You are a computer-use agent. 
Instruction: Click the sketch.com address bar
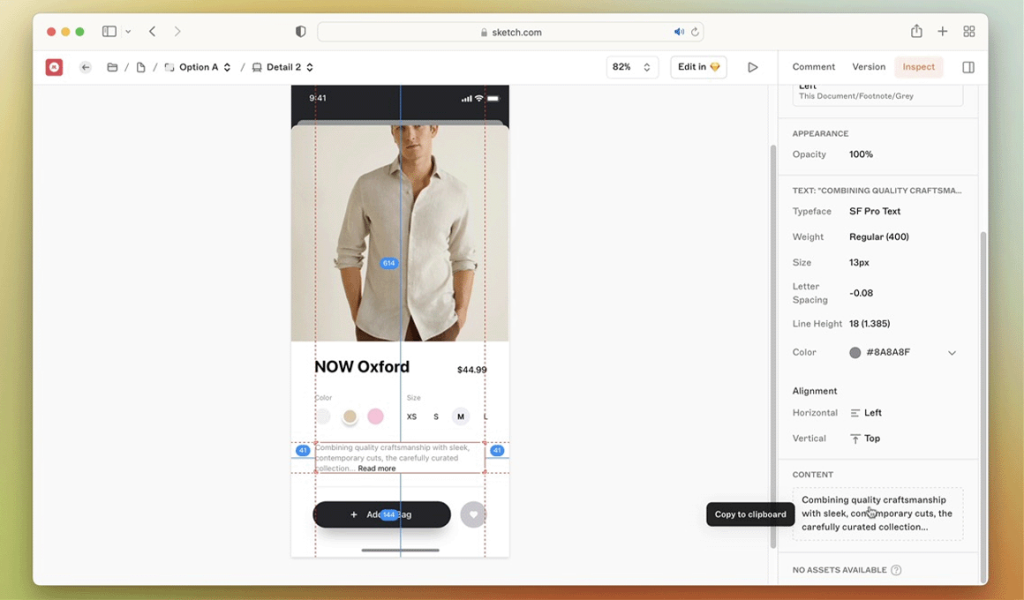coord(510,32)
